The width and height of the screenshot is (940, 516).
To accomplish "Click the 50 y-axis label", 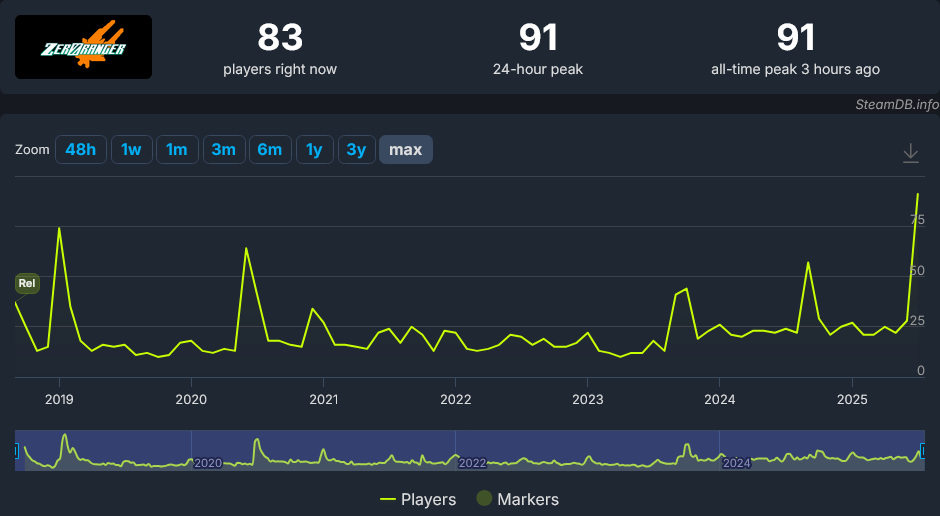I will [917, 270].
